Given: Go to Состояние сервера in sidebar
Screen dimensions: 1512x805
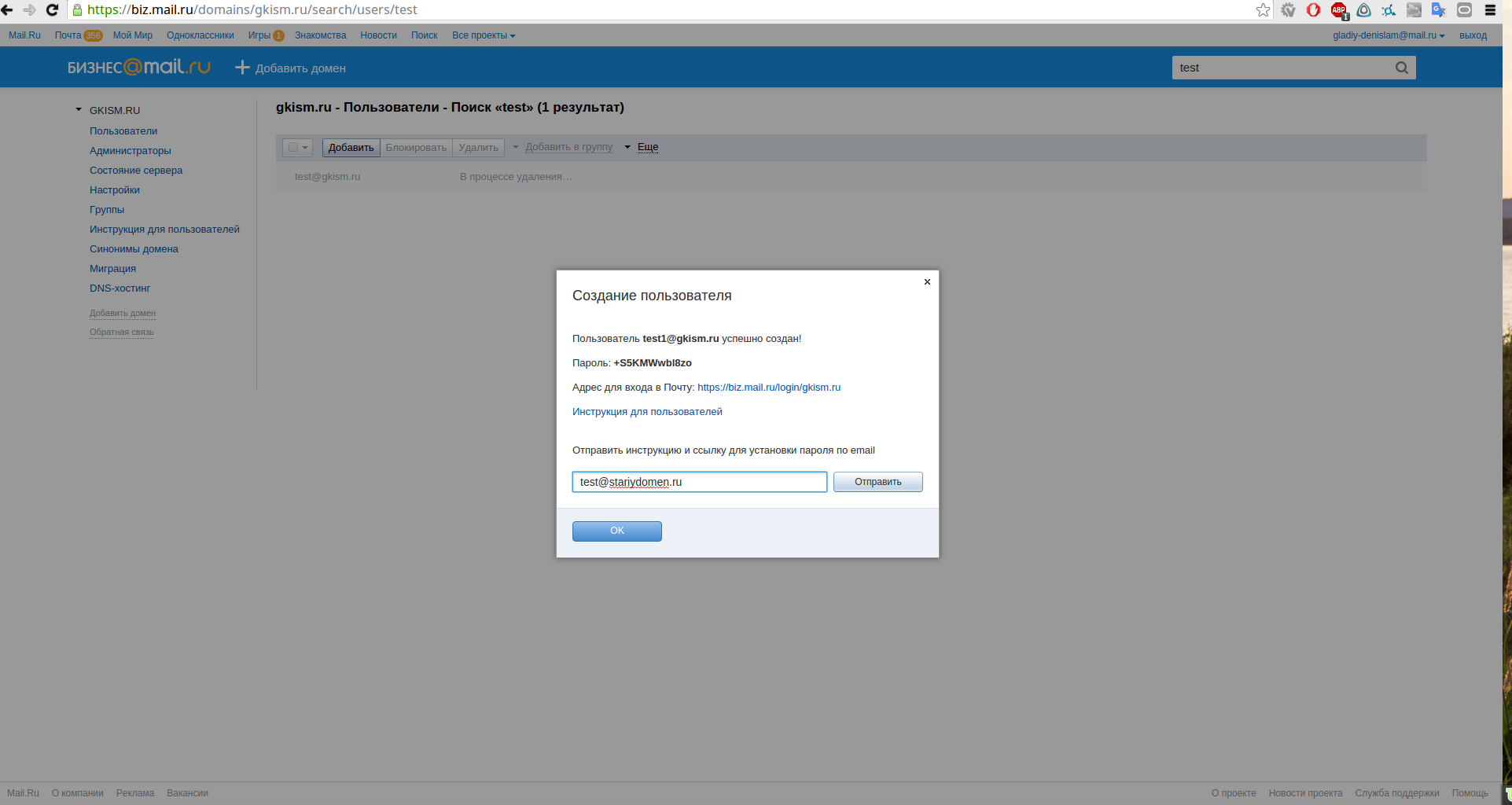Looking at the screenshot, I should point(136,171).
